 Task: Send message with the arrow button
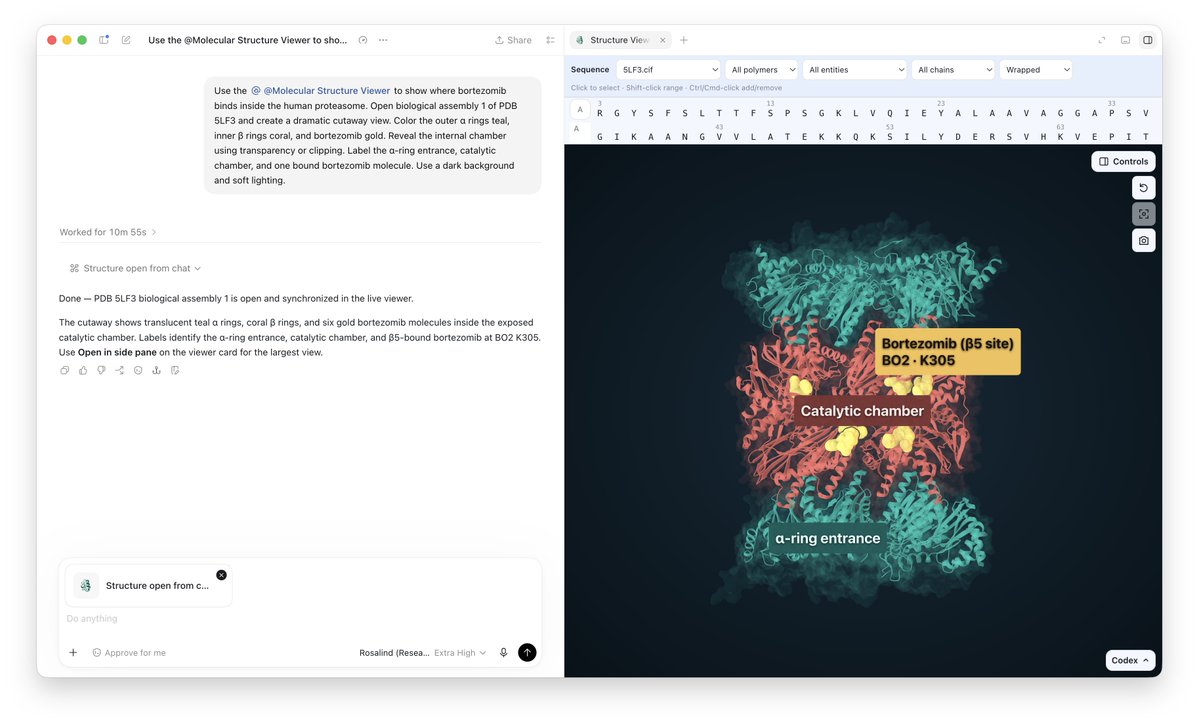coord(527,653)
